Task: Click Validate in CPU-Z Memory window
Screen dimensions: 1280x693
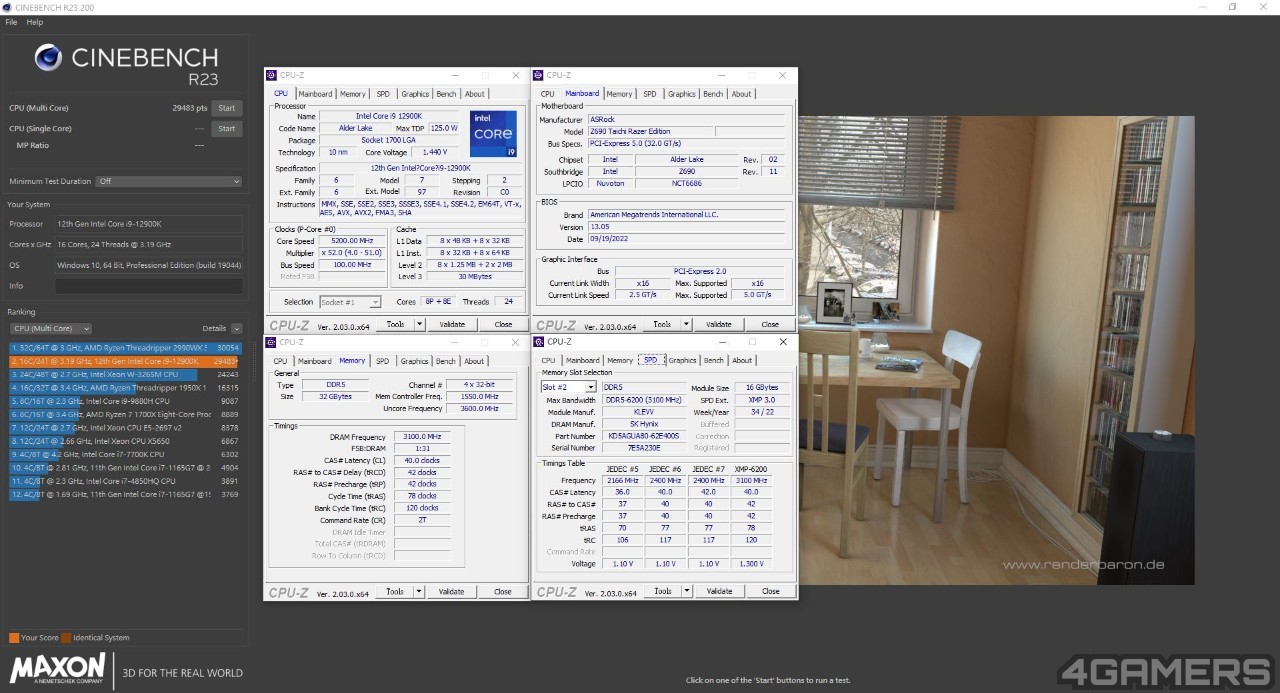Action: pyautogui.click(x=452, y=591)
